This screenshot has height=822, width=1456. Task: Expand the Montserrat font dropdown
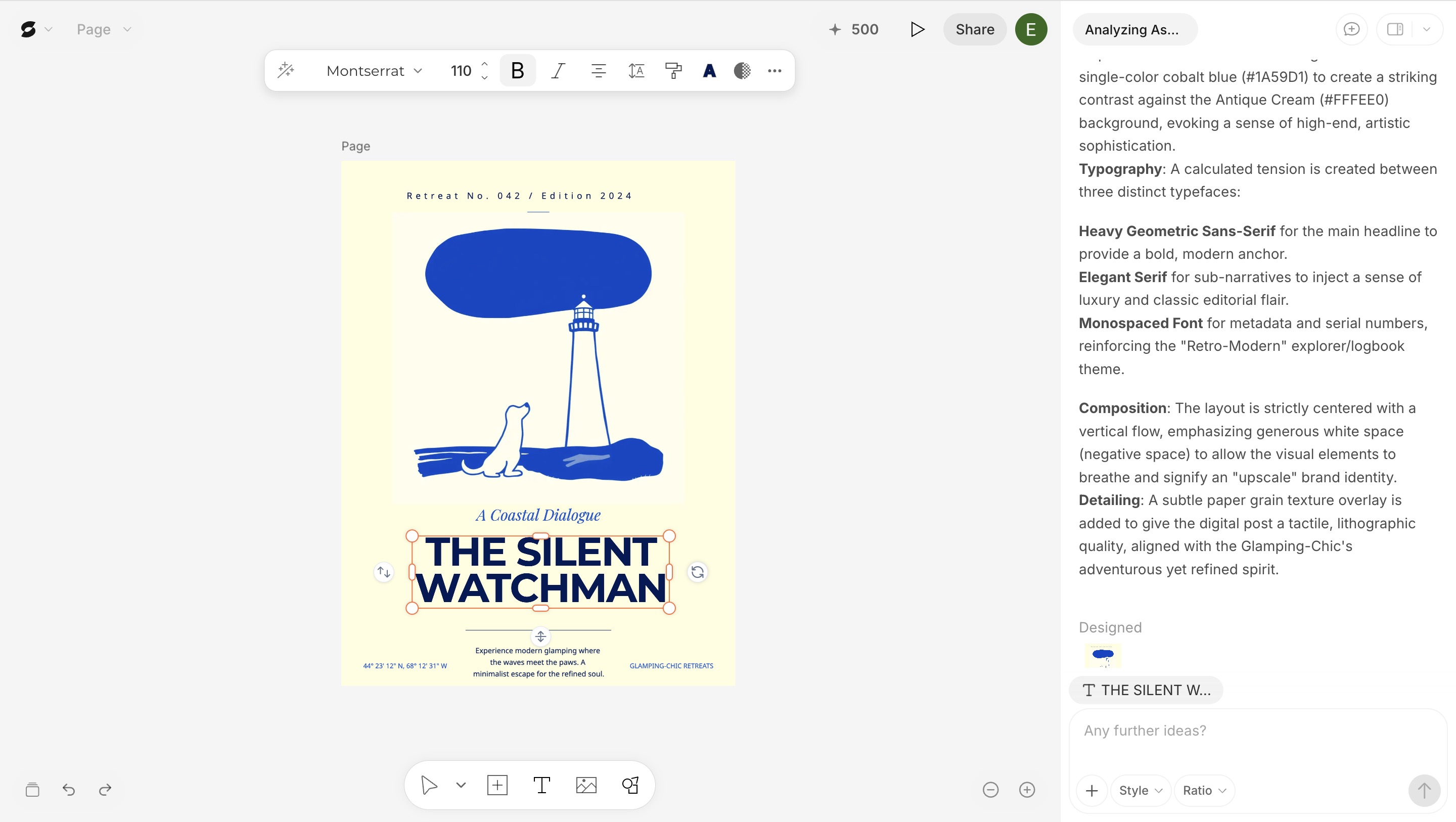(374, 71)
